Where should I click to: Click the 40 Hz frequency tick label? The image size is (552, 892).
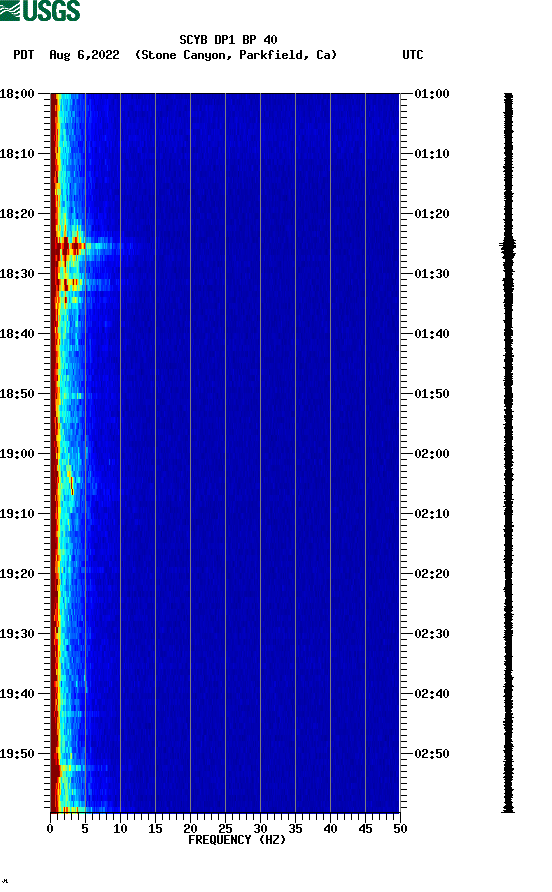pos(330,829)
